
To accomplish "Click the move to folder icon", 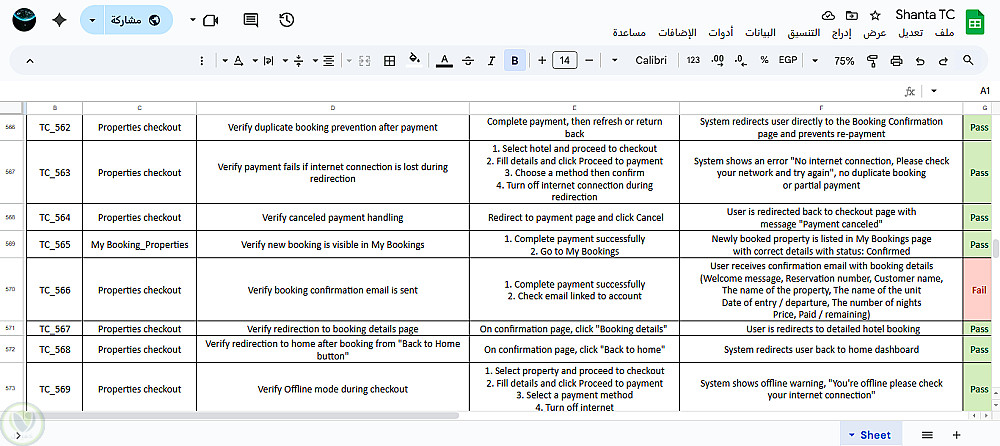I will [x=851, y=15].
